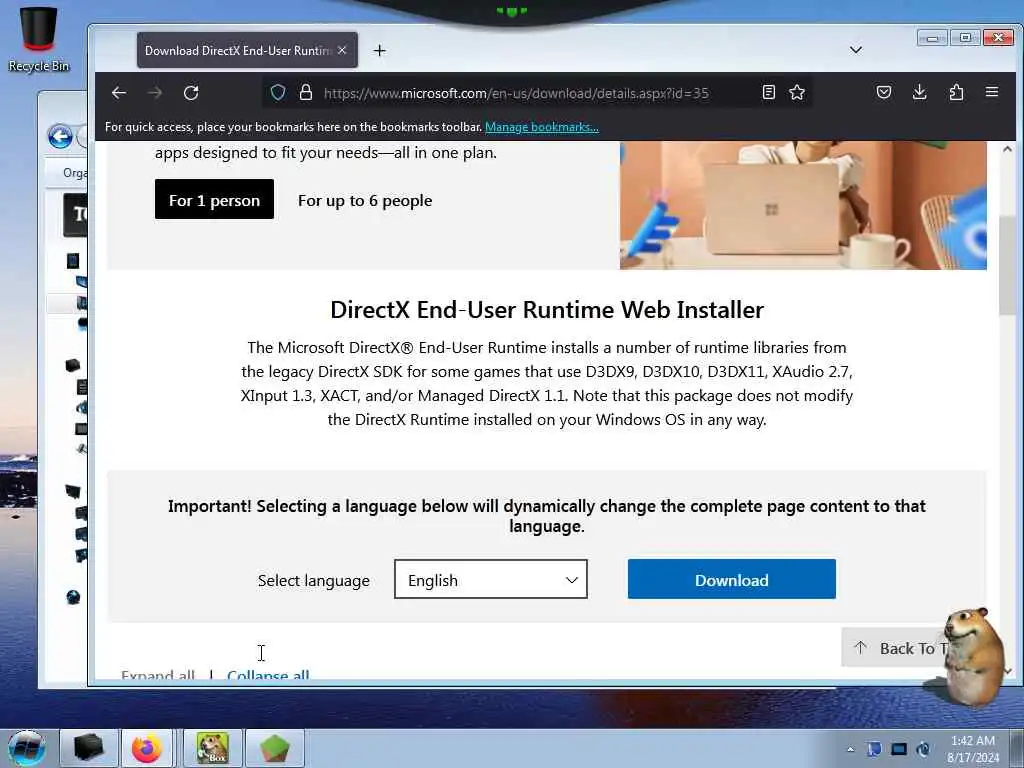Click the page vertical scrollbar thumb
Viewport: 1024px width, 768px height.
click(1006, 264)
